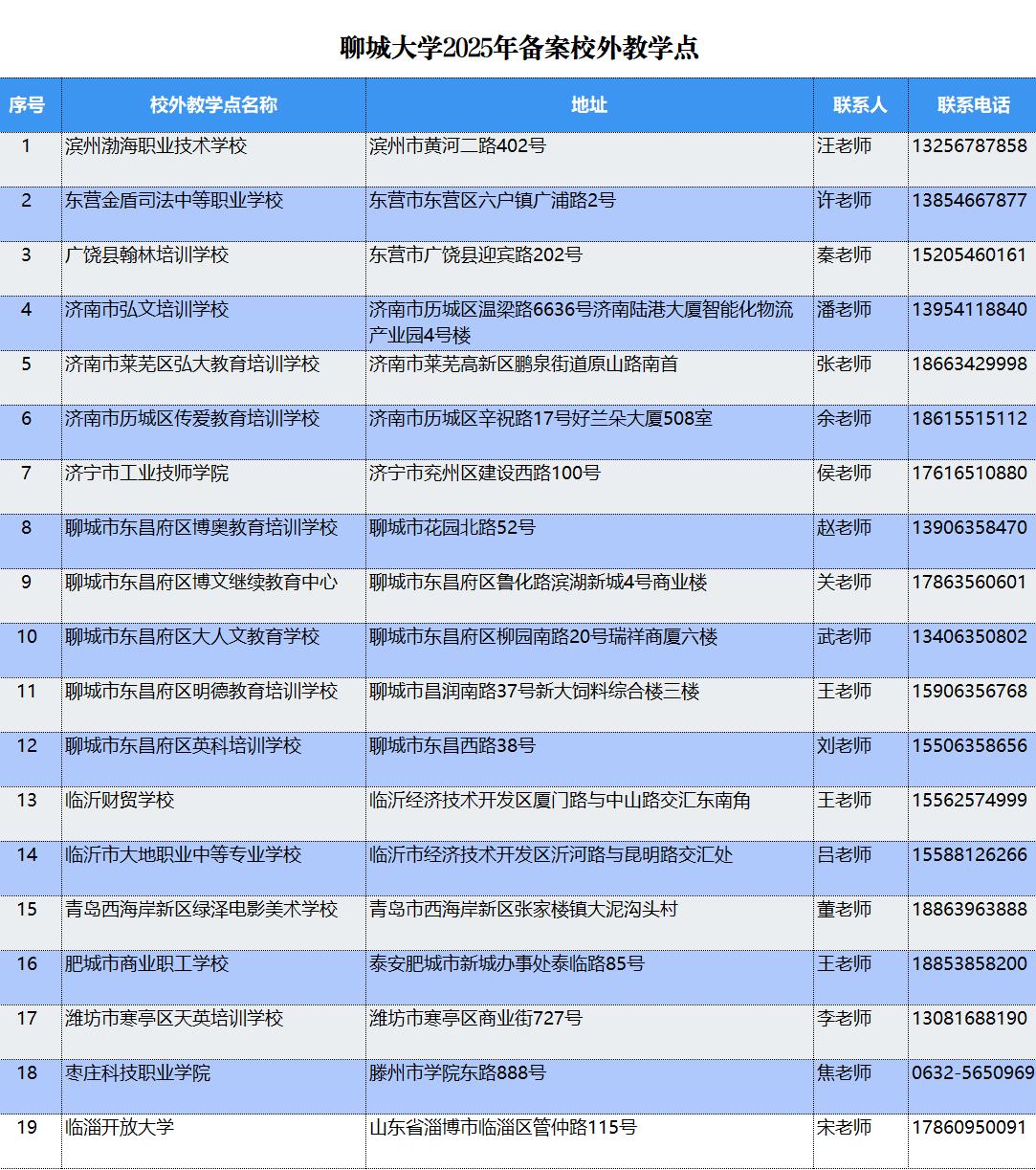Select contact 张老师 in row 5

point(844,364)
